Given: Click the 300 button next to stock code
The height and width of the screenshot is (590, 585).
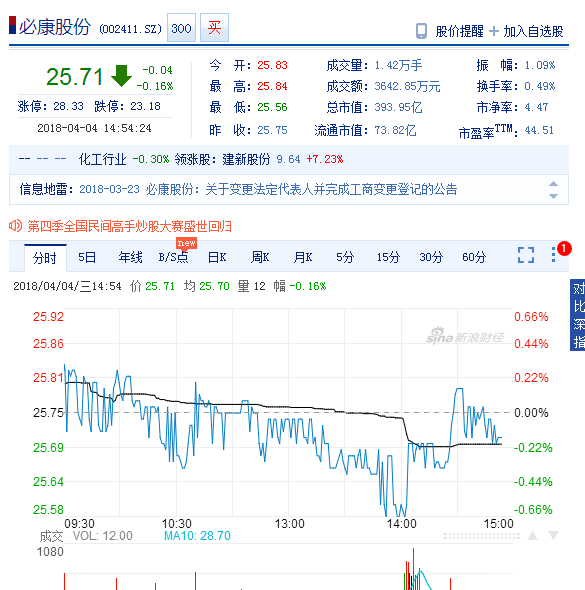Looking at the screenshot, I should click(x=181, y=28).
